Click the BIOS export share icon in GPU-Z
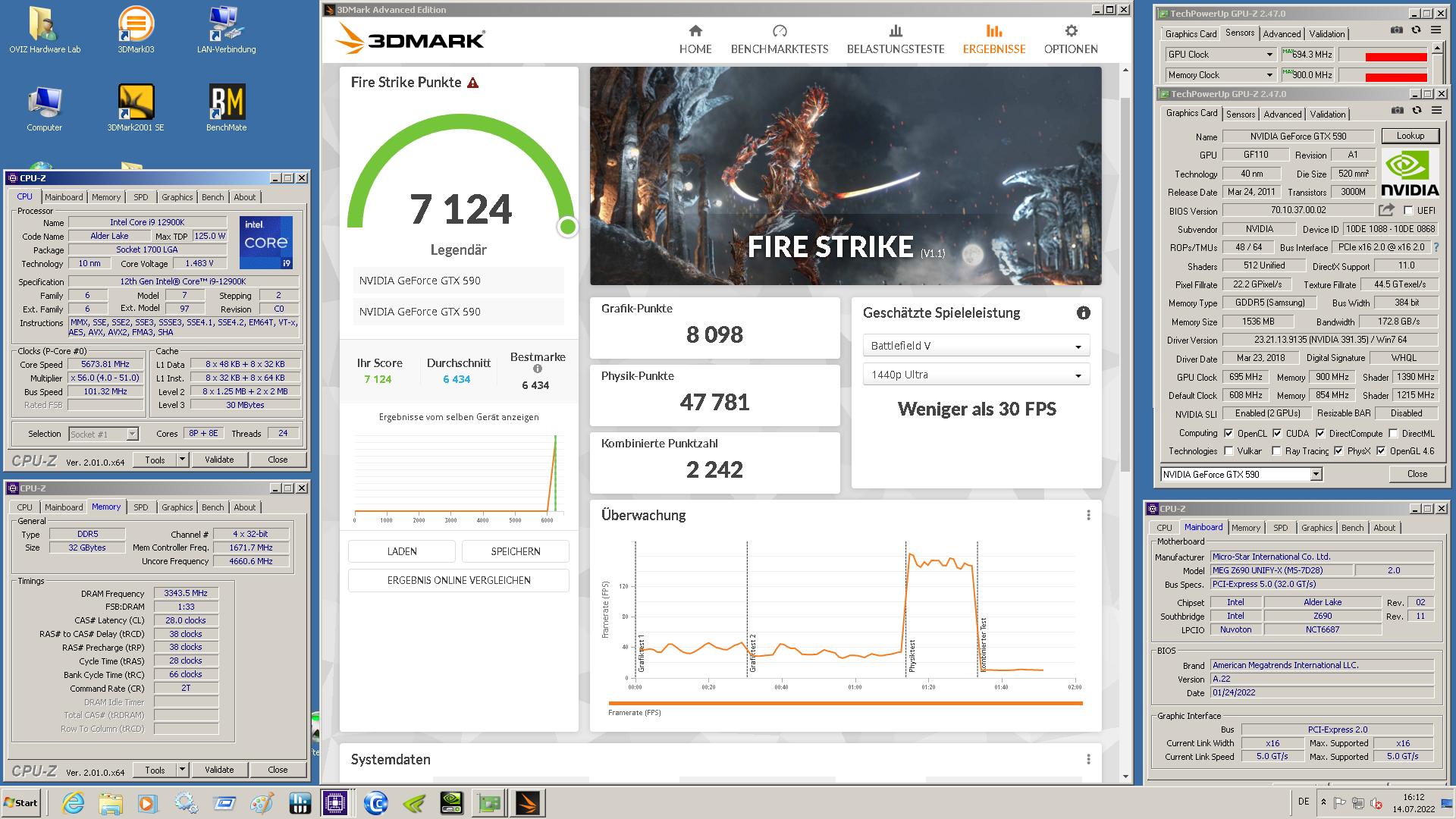This screenshot has width=1456, height=819. pyautogui.click(x=1386, y=210)
